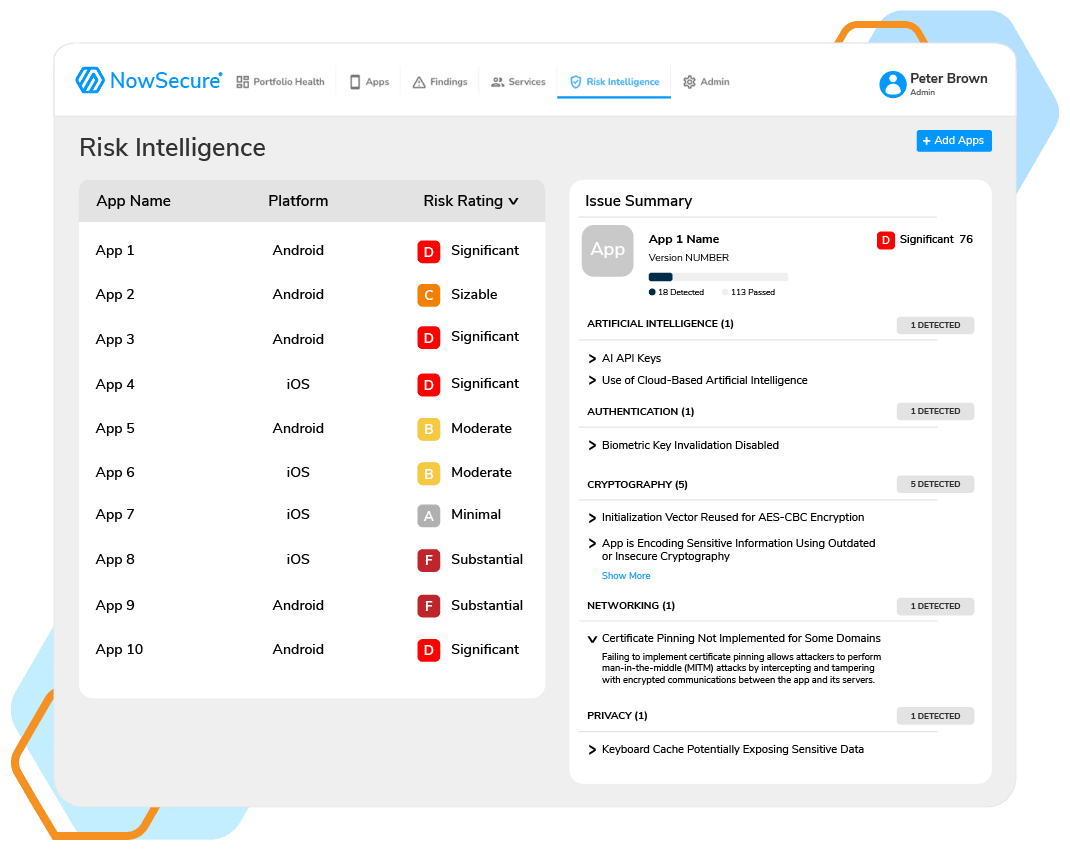Click App 9's F rating badge
This screenshot has height=850, width=1070.
(429, 606)
